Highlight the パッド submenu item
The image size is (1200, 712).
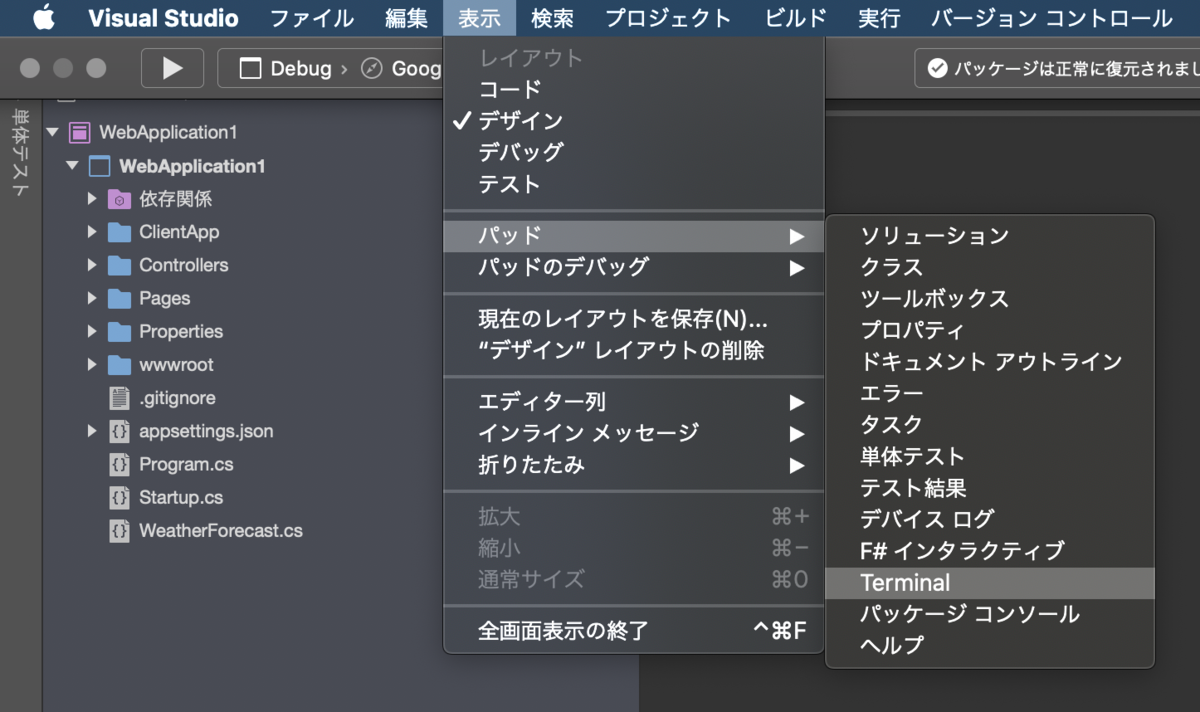pyautogui.click(x=633, y=236)
